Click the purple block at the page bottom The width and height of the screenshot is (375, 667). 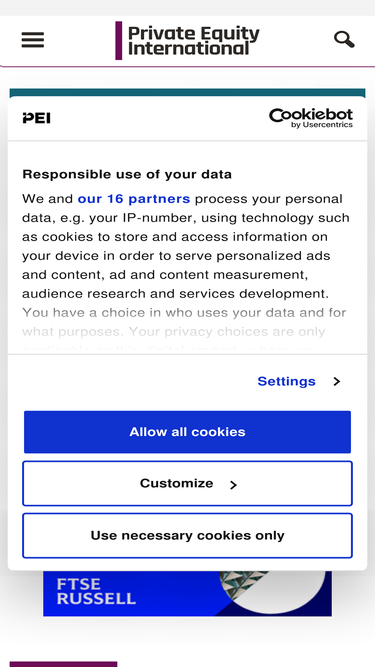pos(63,664)
